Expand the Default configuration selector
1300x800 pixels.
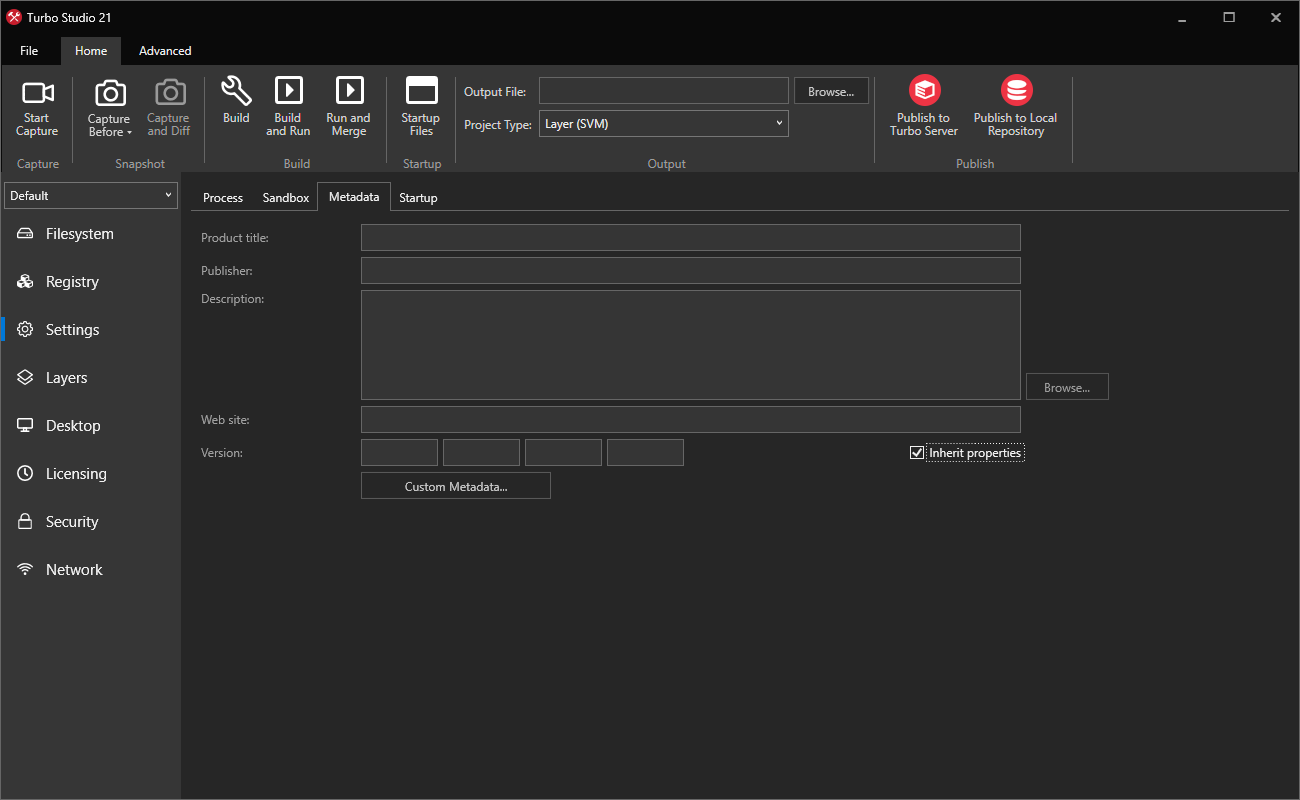click(168, 195)
